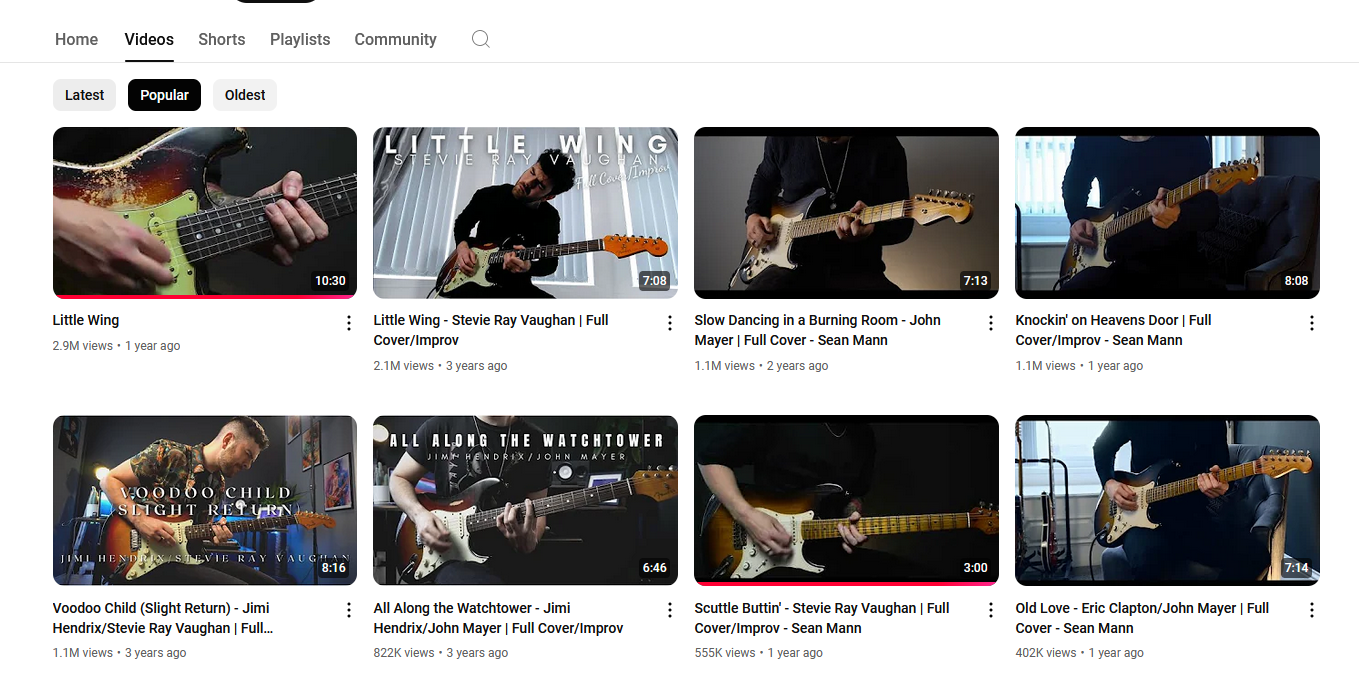Open more options for the Old Love video
Screen dimensions: 1359x689
[1312, 610]
